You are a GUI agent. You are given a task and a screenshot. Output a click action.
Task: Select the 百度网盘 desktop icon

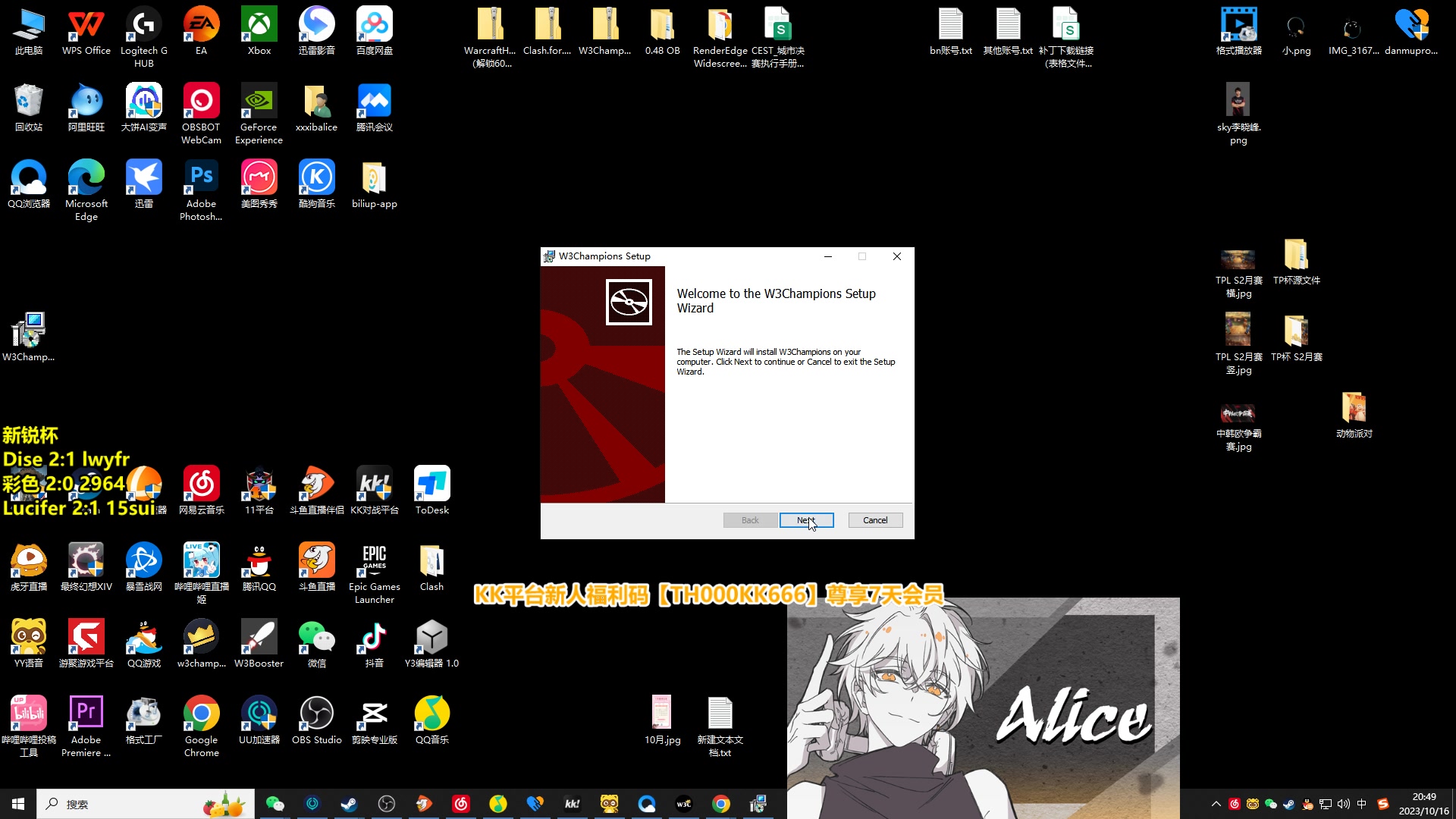tap(375, 32)
